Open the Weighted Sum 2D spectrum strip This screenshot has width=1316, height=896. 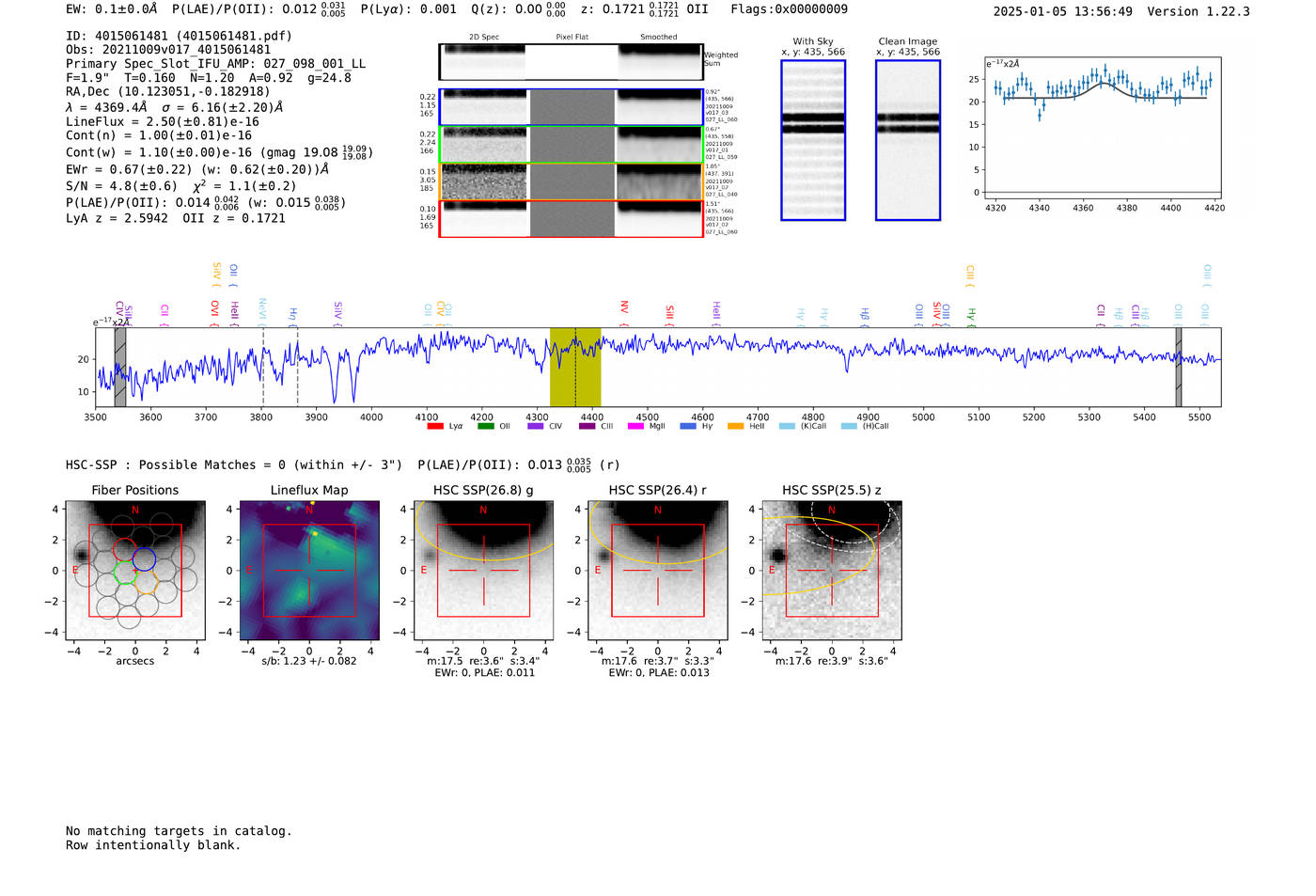click(x=571, y=62)
